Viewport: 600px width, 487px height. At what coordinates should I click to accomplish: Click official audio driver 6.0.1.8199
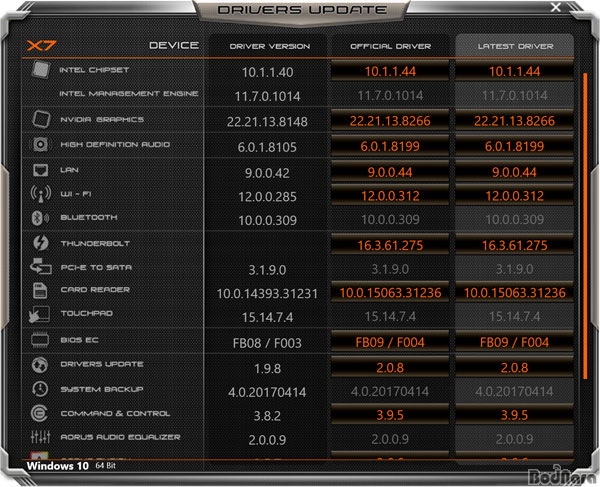coord(390,146)
